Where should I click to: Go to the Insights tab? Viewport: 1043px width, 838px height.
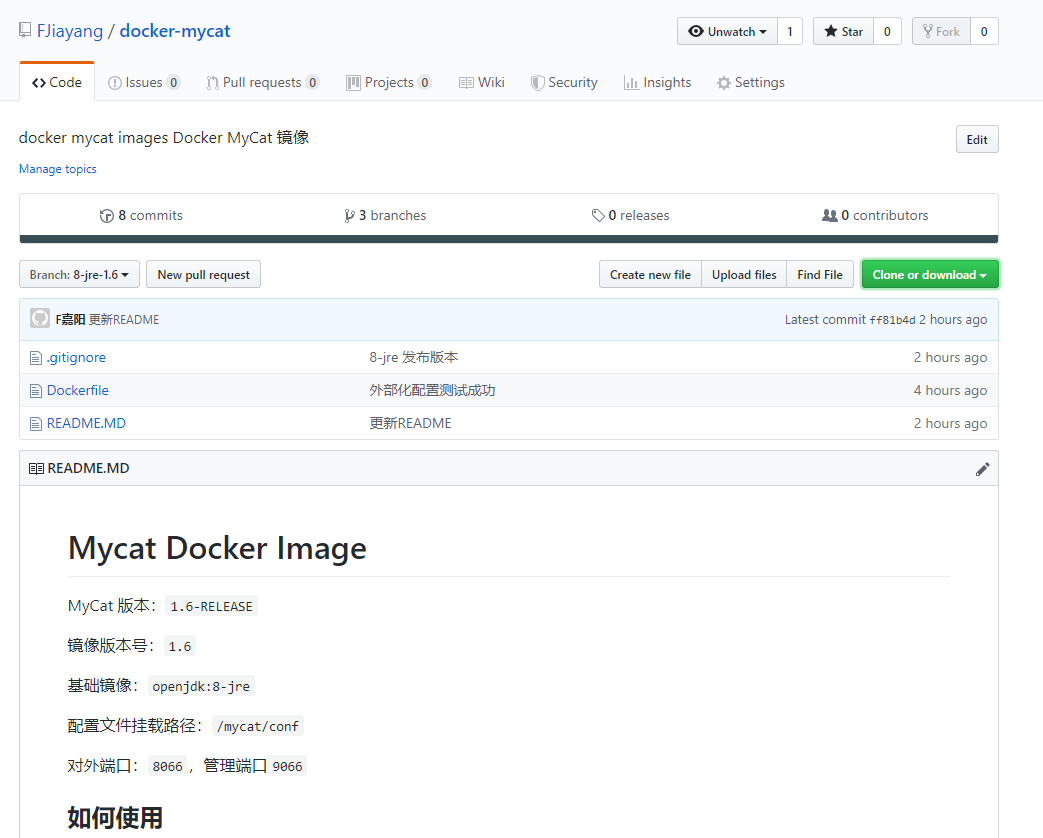[x=657, y=83]
